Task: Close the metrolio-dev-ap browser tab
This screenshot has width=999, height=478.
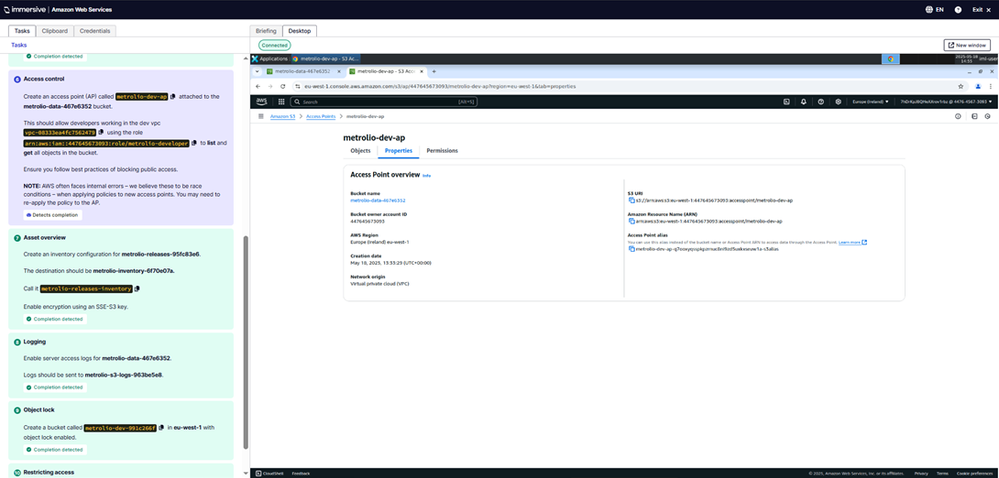Action: [421, 71]
